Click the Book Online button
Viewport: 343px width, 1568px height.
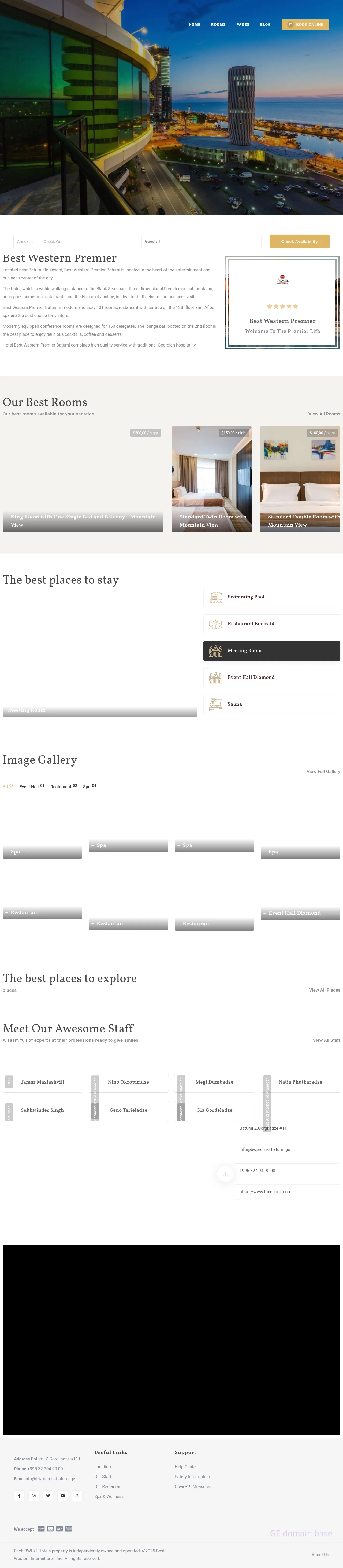click(305, 25)
